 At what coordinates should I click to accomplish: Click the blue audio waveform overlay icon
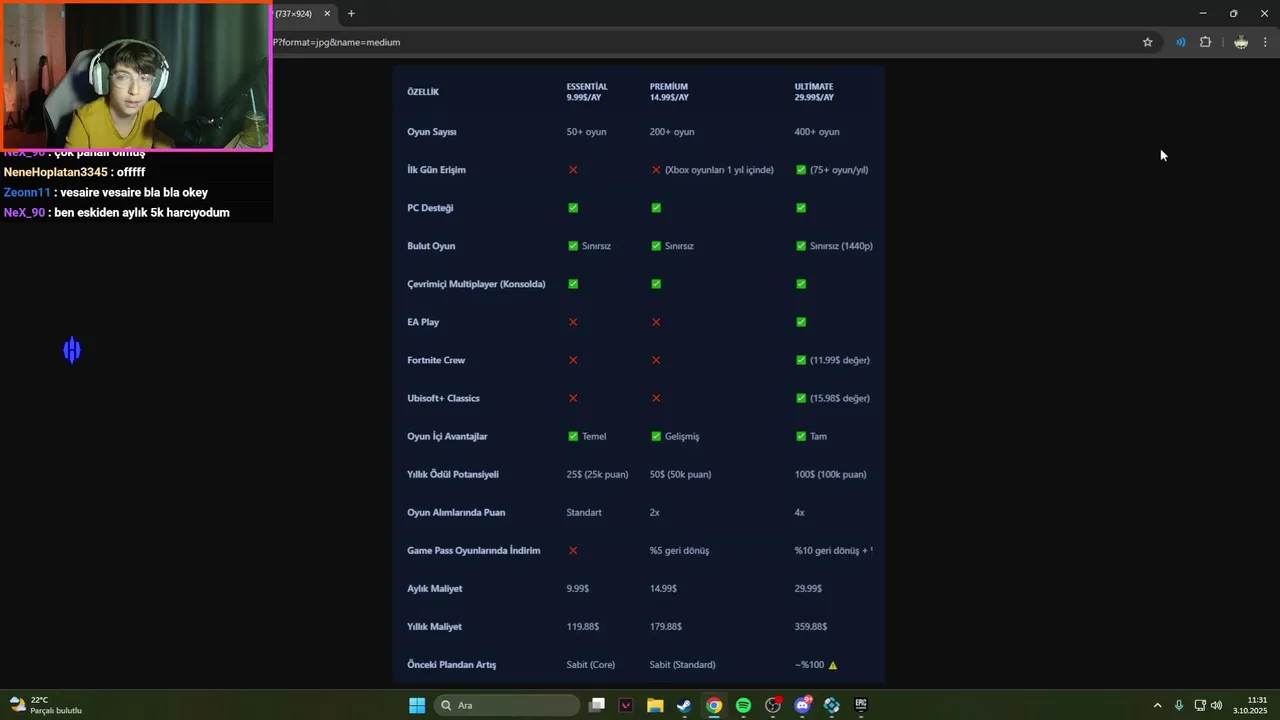(x=72, y=350)
